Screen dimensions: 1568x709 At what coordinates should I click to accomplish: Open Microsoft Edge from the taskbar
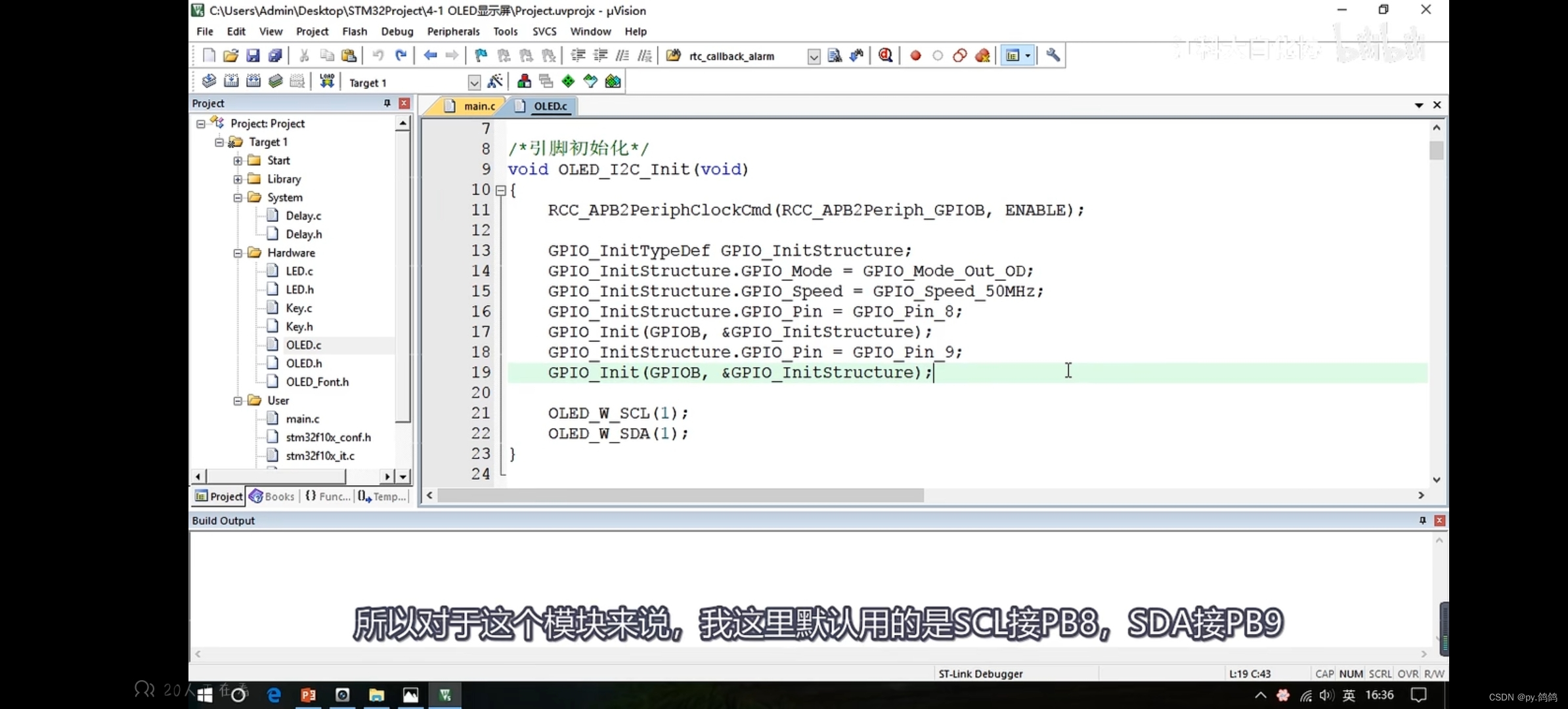coord(274,695)
